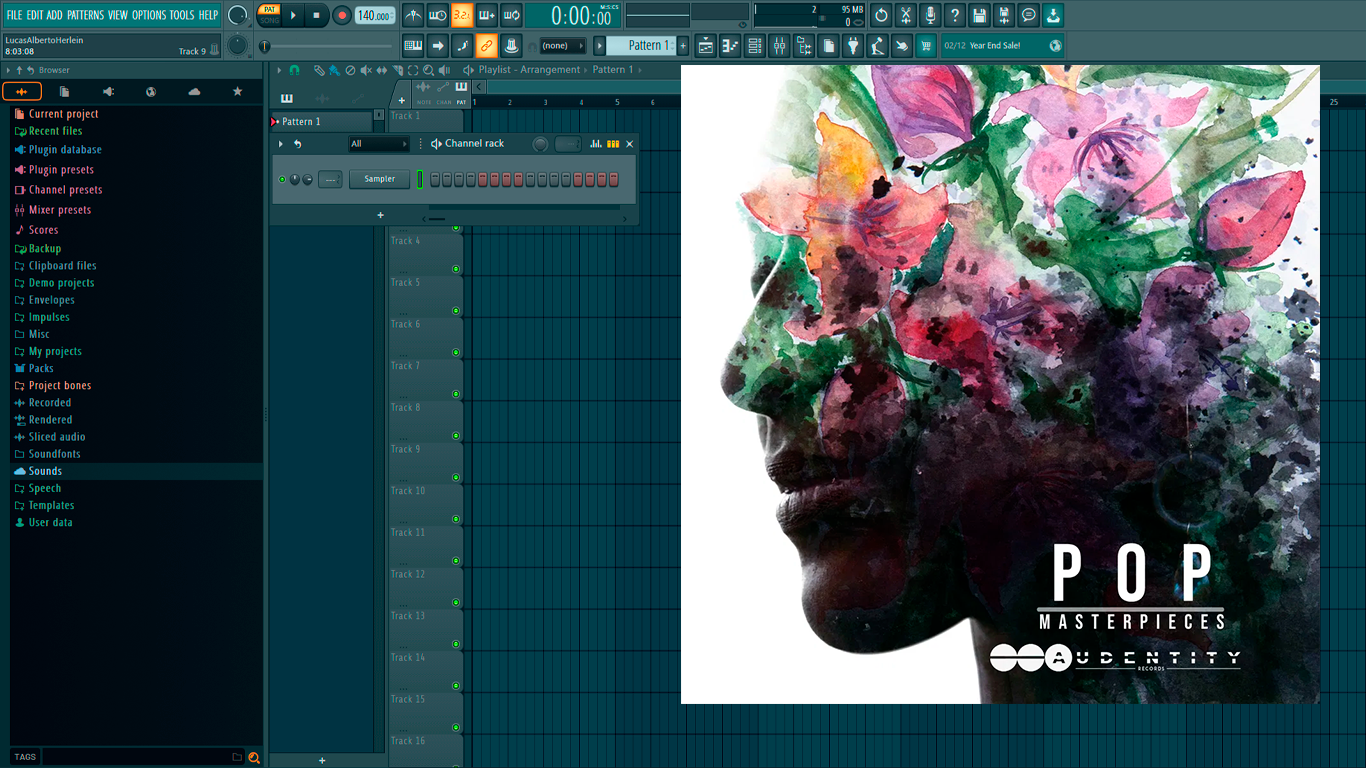Image resolution: width=1366 pixels, height=768 pixels.
Task: Save project with floppy disk icon
Action: point(979,15)
